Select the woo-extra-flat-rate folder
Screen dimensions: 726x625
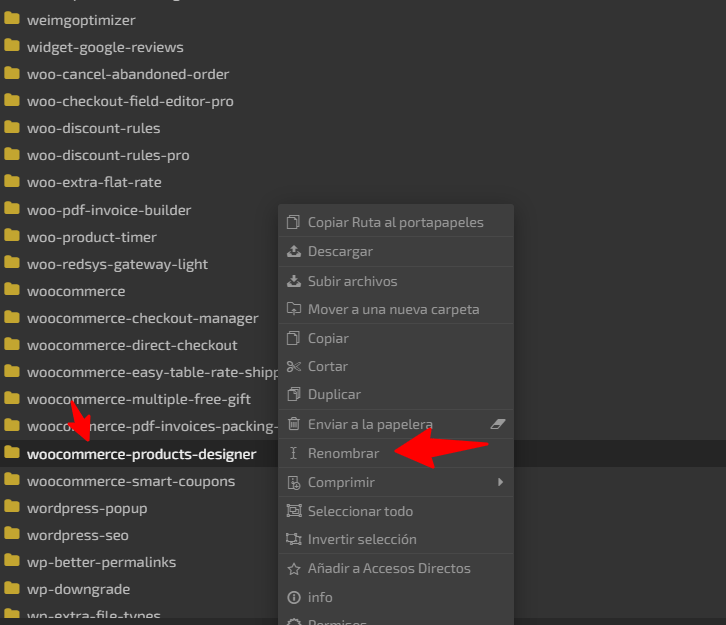pyautogui.click(x=94, y=182)
